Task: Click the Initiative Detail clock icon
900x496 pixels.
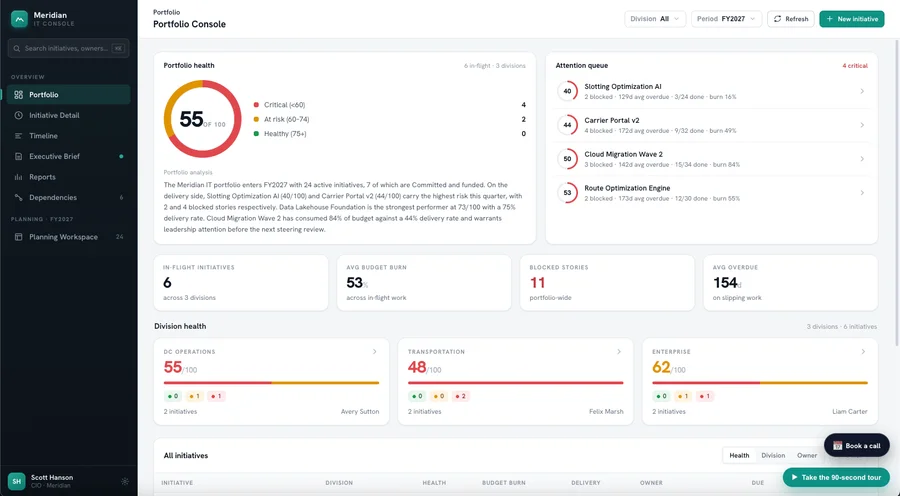Action: click(18, 115)
